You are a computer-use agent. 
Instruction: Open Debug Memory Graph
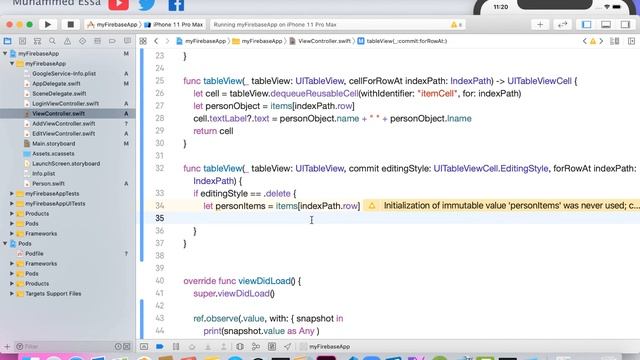(x=256, y=347)
